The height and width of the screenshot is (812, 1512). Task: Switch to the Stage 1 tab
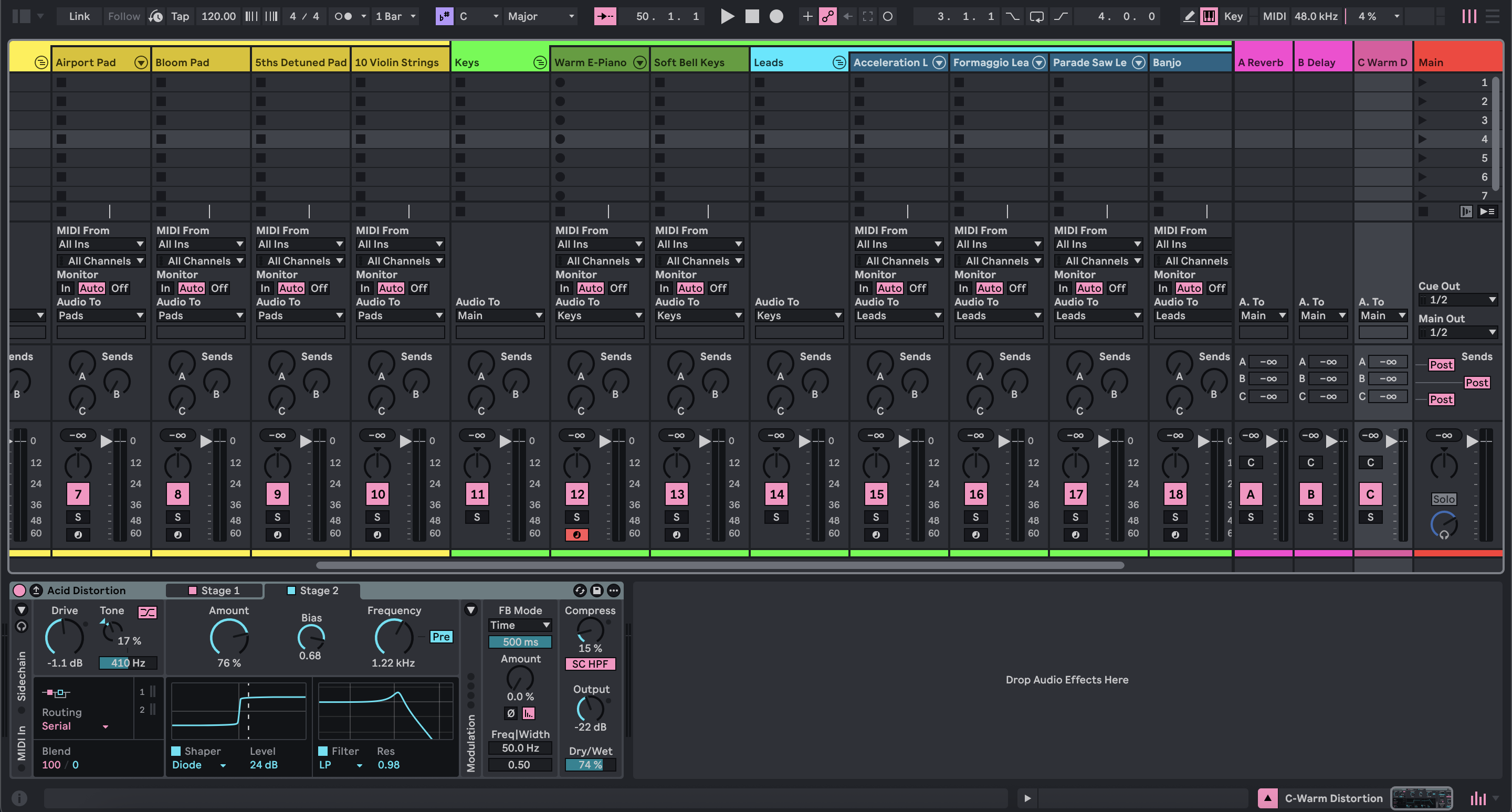tap(215, 590)
